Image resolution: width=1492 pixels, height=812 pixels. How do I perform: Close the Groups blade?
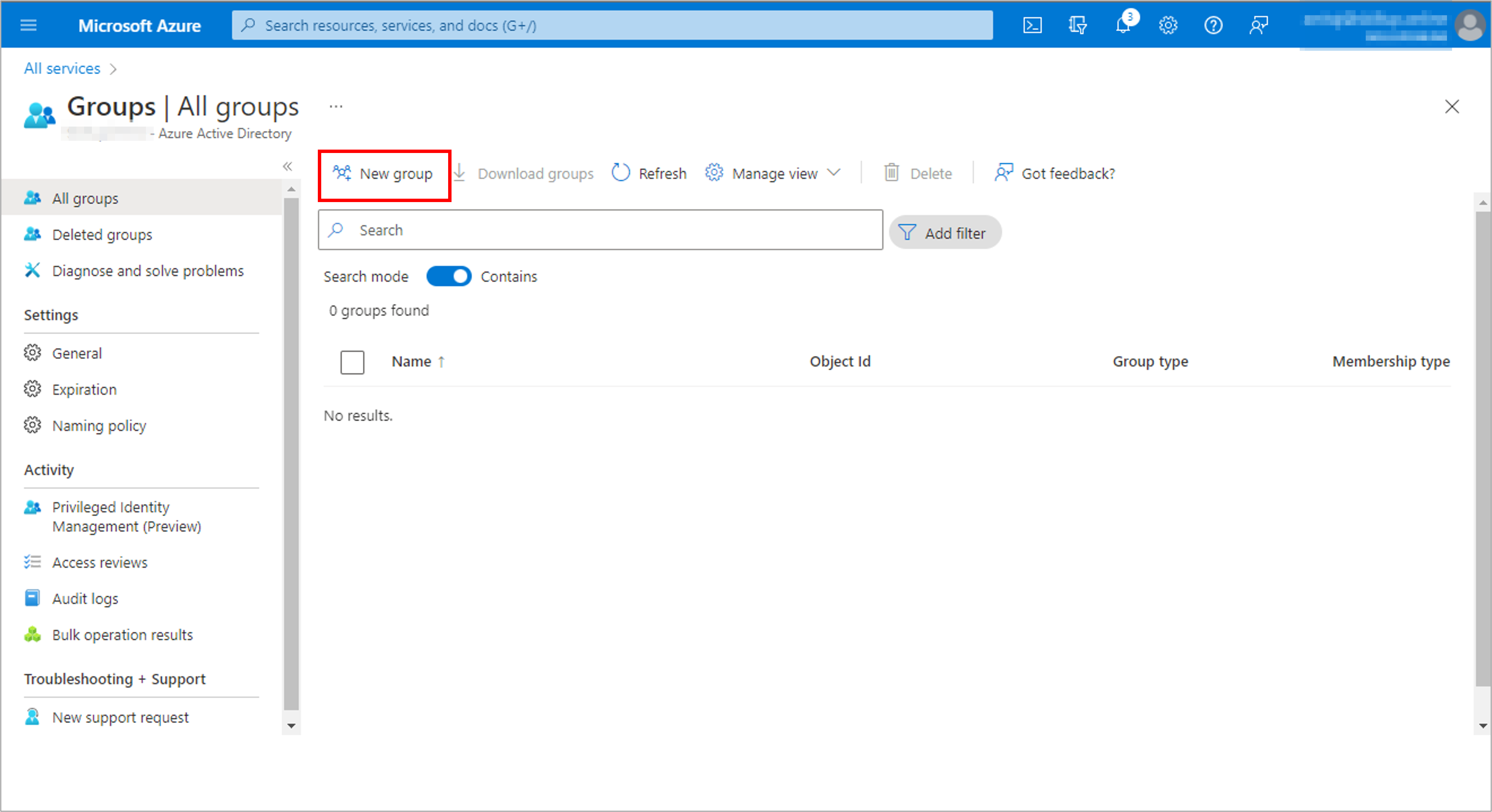(x=1451, y=107)
